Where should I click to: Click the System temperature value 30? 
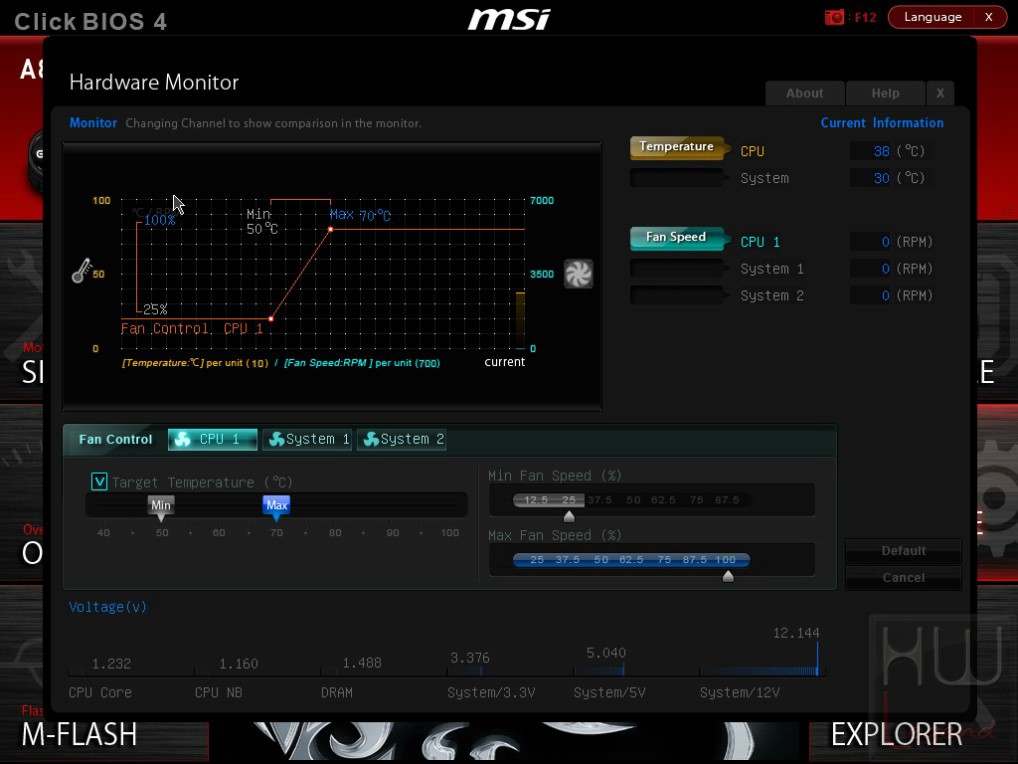pos(881,178)
